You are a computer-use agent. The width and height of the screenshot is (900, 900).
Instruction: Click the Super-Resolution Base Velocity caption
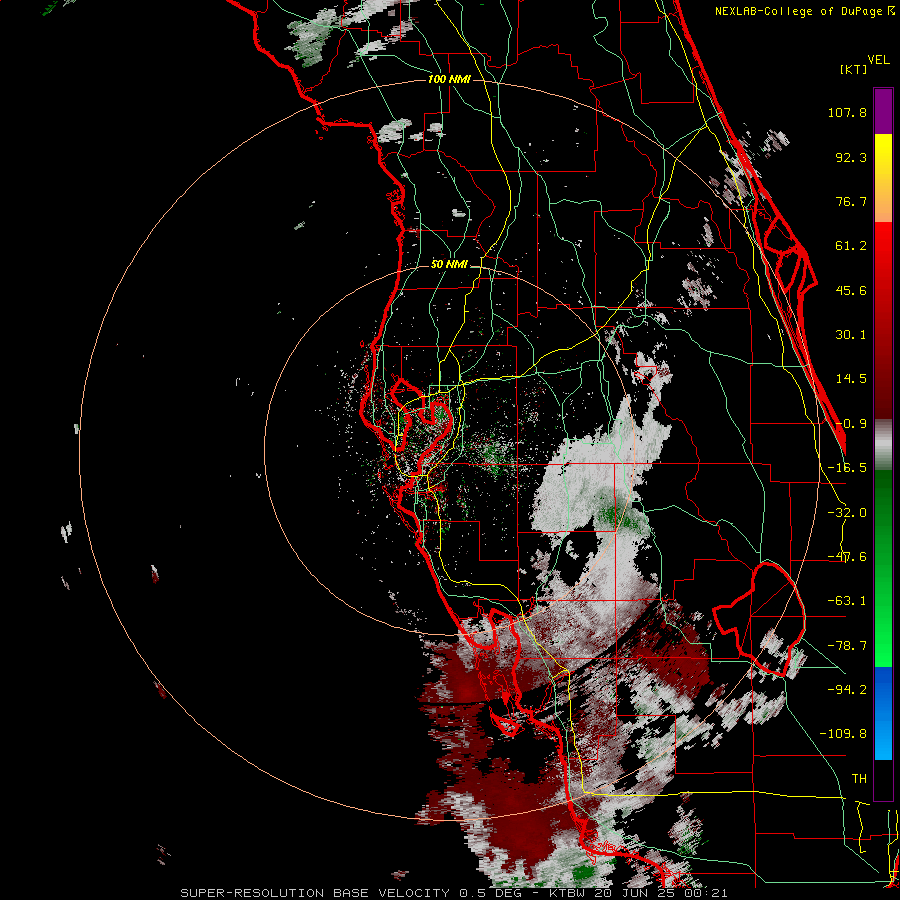pyautogui.click(x=453, y=893)
